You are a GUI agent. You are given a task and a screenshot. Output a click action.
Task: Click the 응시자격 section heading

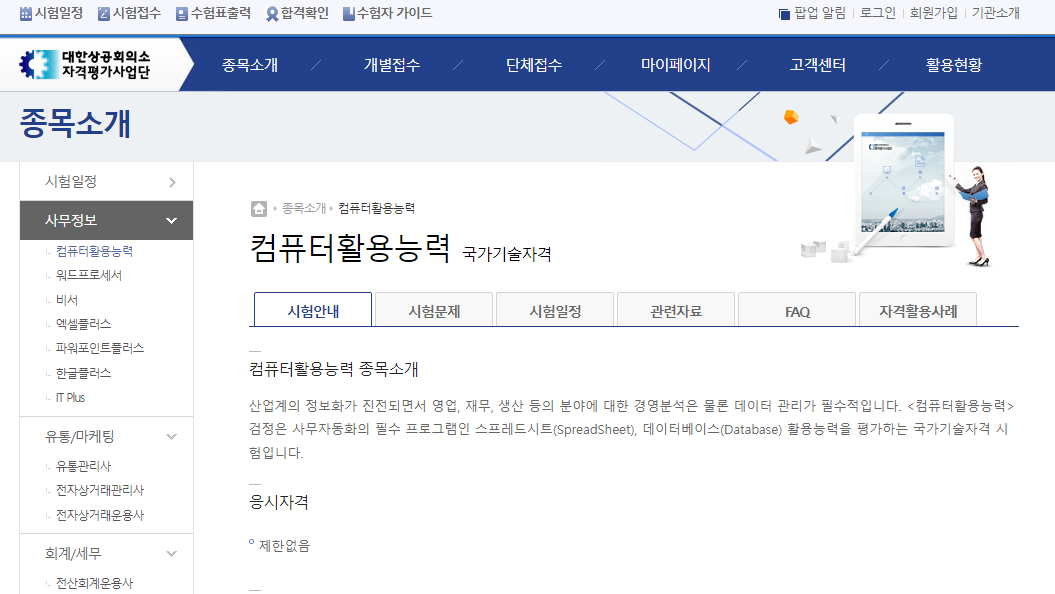[279, 502]
